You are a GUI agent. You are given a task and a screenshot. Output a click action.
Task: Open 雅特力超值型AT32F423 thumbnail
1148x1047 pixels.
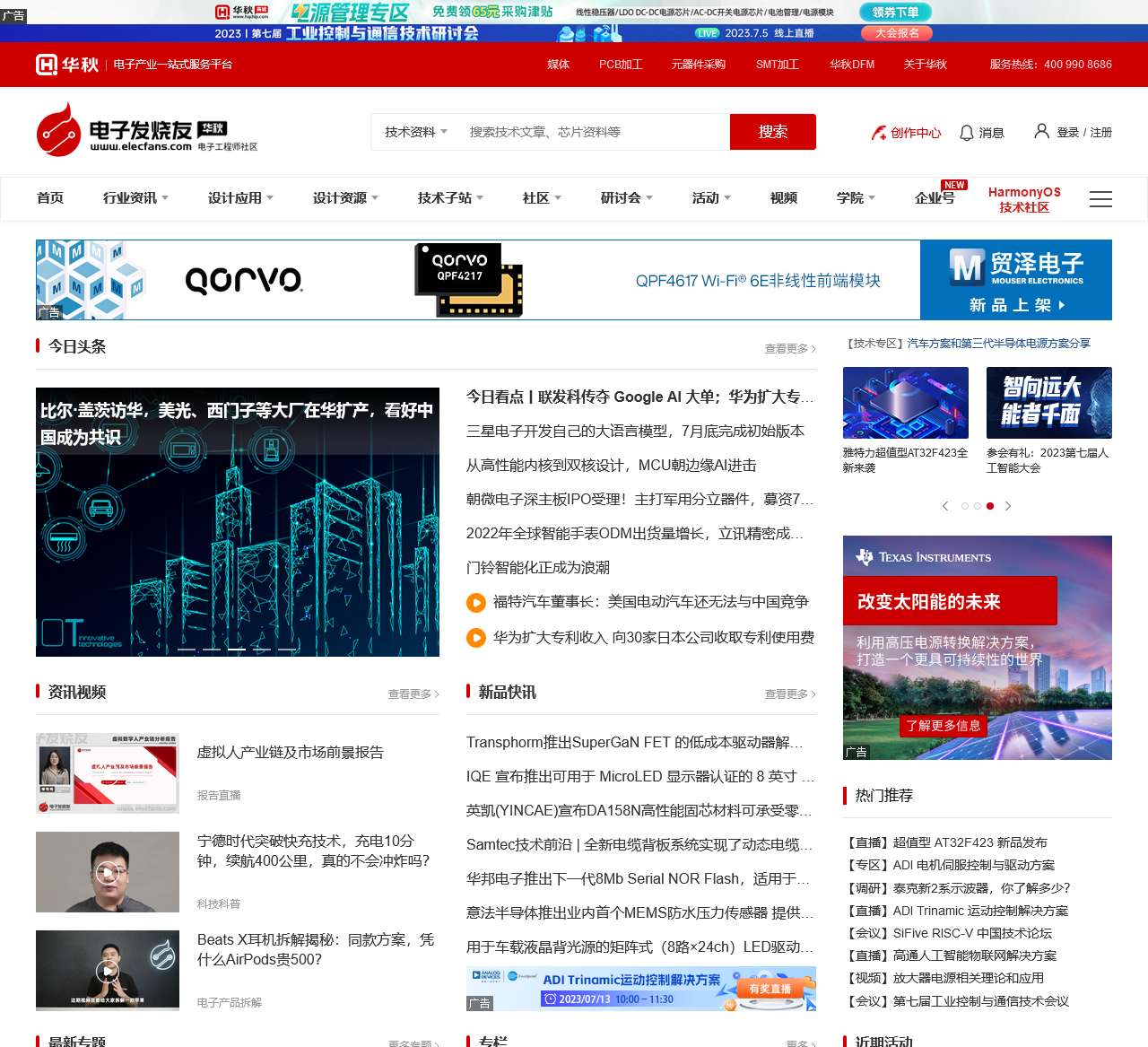[906, 403]
